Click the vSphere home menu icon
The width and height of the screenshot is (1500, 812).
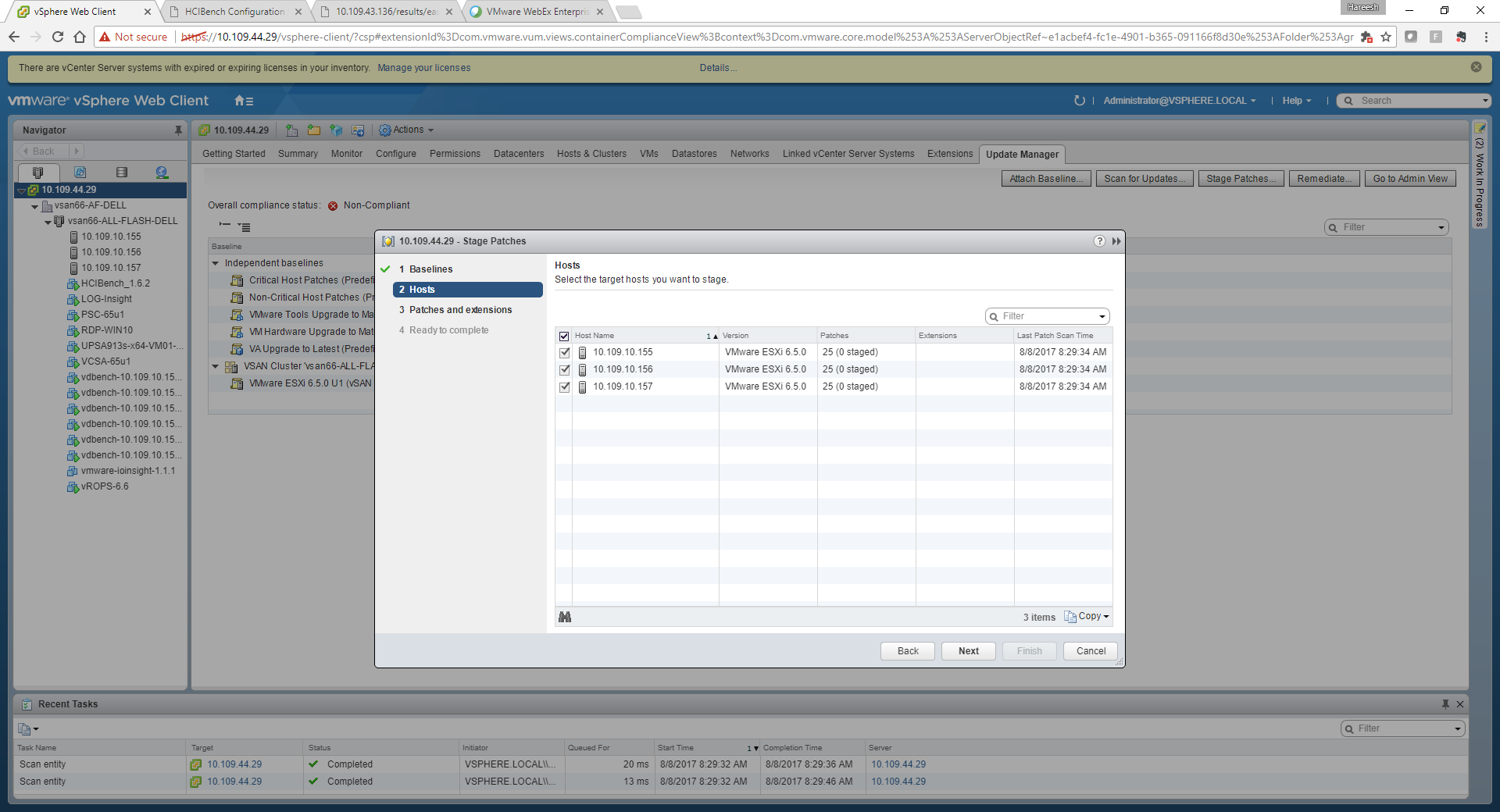[244, 101]
